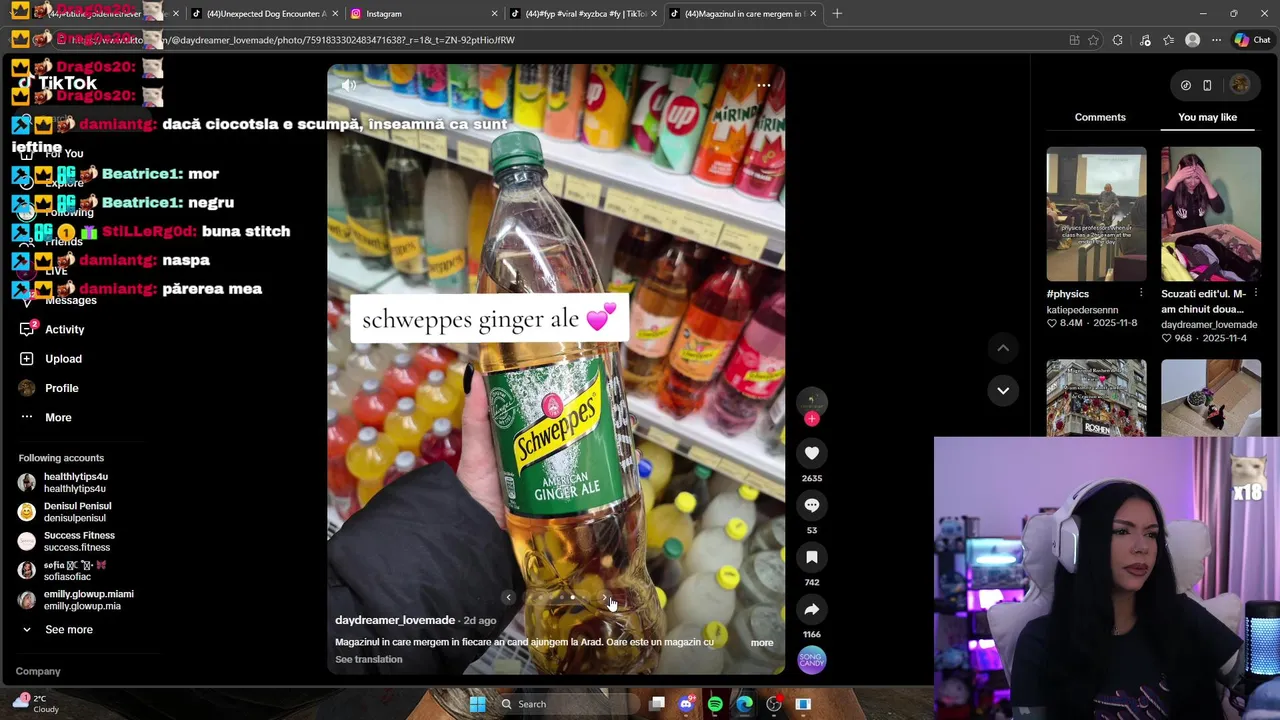The height and width of the screenshot is (720, 1280).
Task: Click the media control music icon
Action: 1145,40
